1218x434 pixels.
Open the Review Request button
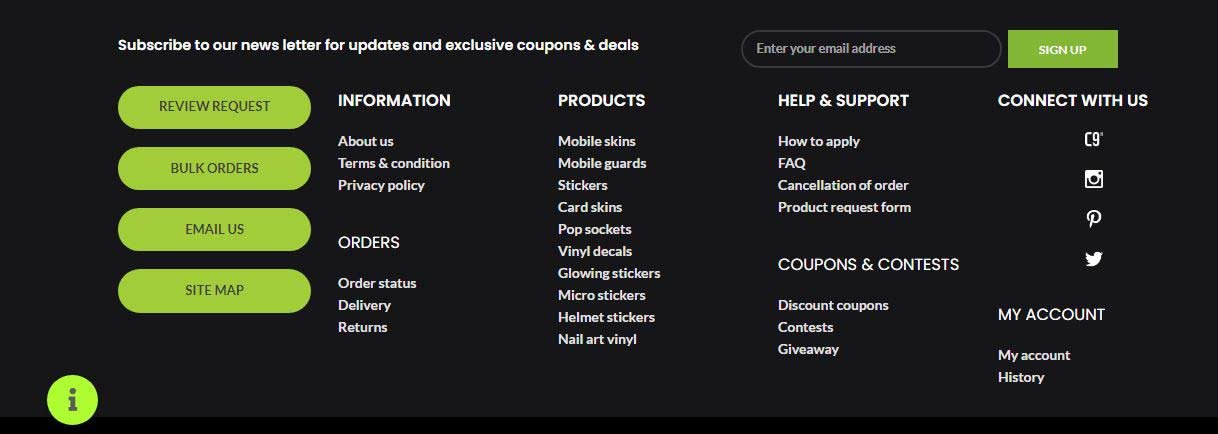214,107
